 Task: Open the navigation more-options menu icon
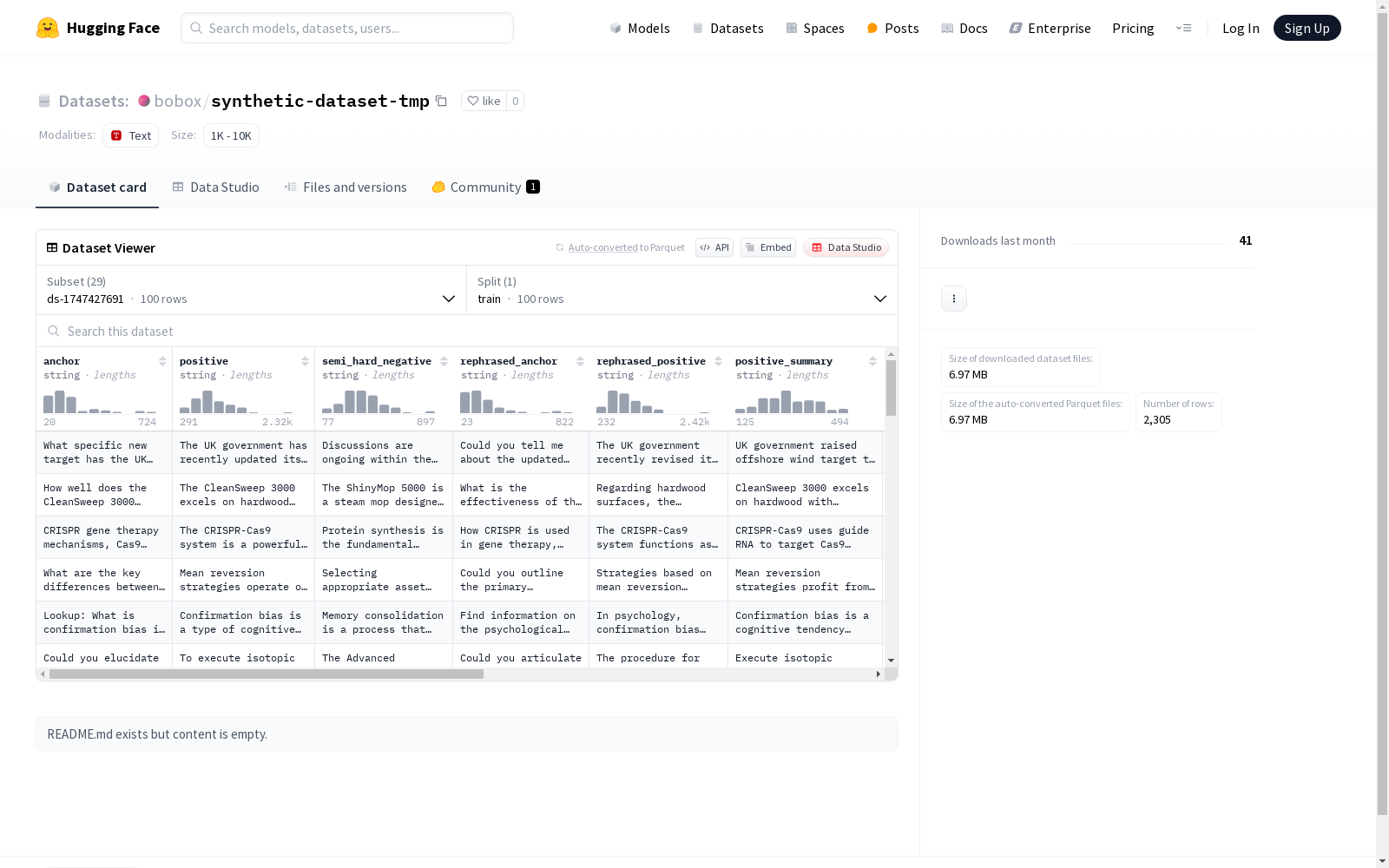coord(1183,28)
